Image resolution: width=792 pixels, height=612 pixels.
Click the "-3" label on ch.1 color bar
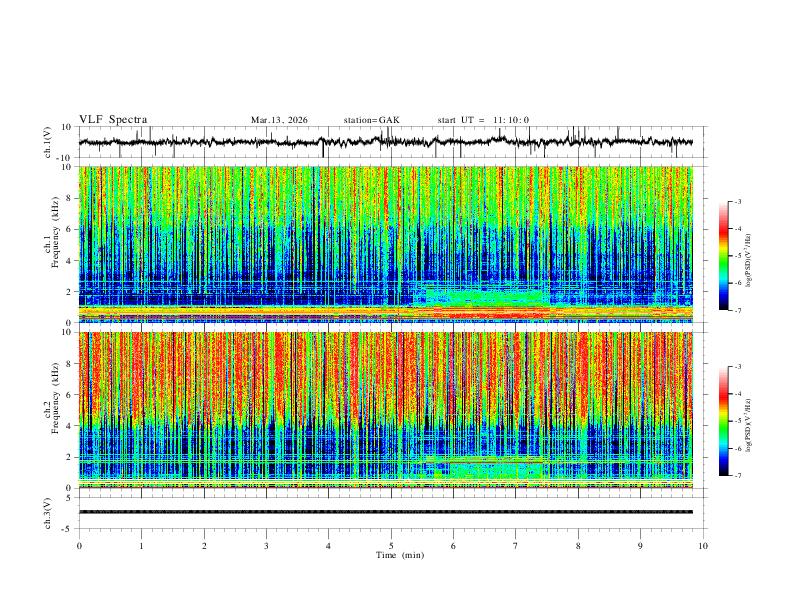point(737,202)
